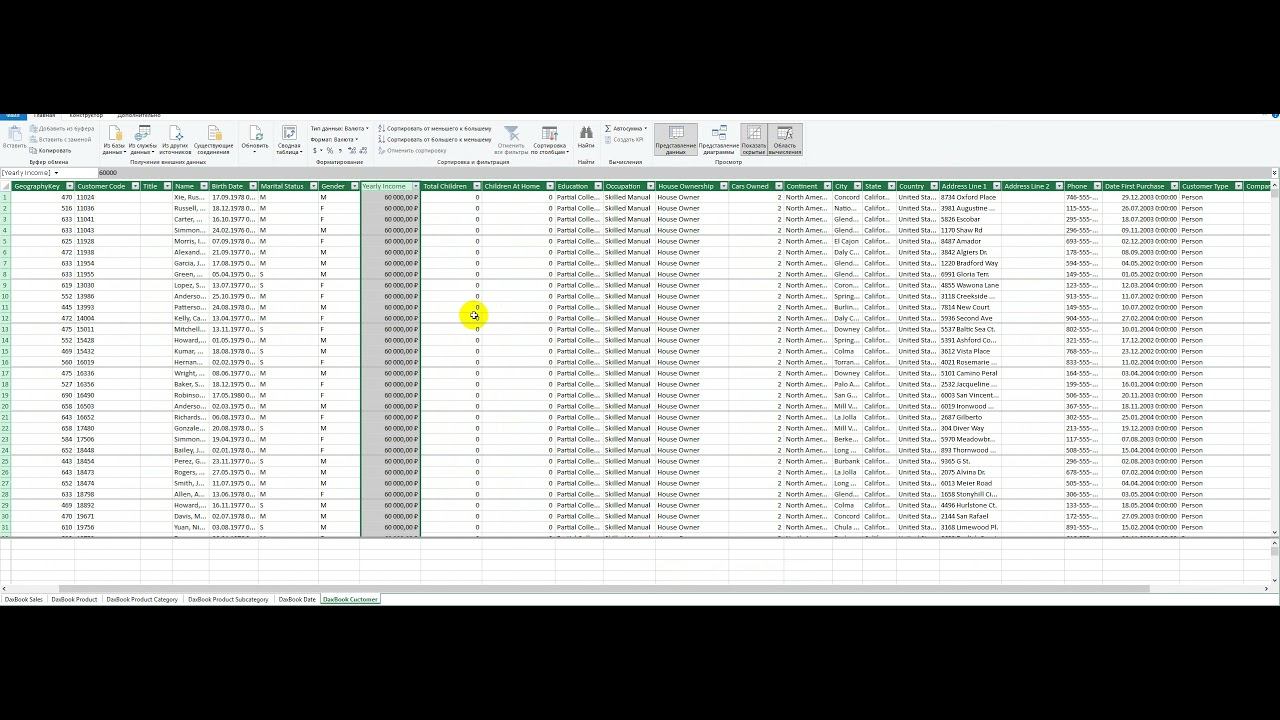The width and height of the screenshot is (1280, 720).
Task: Click Create KPI (Создать KPI)
Action: [625, 140]
